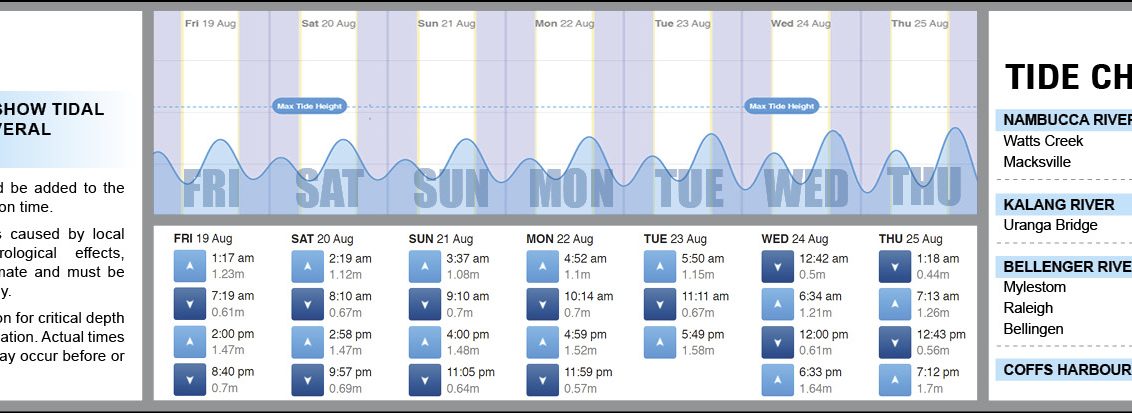This screenshot has width=1132, height=413.
Task: Select the Sat 20 Aug chart column header
Action: point(329,23)
